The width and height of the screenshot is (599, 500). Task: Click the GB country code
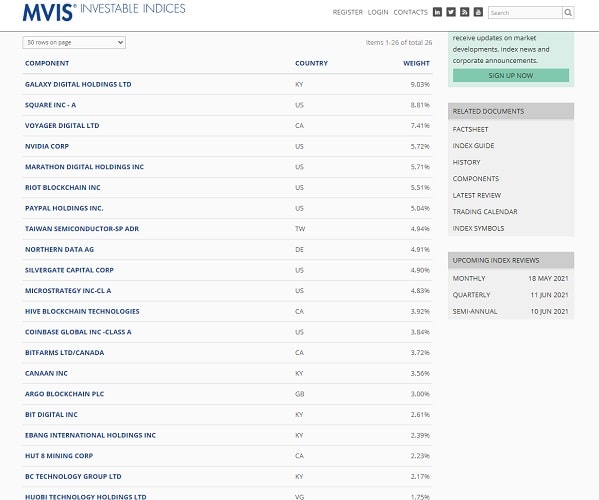point(300,394)
